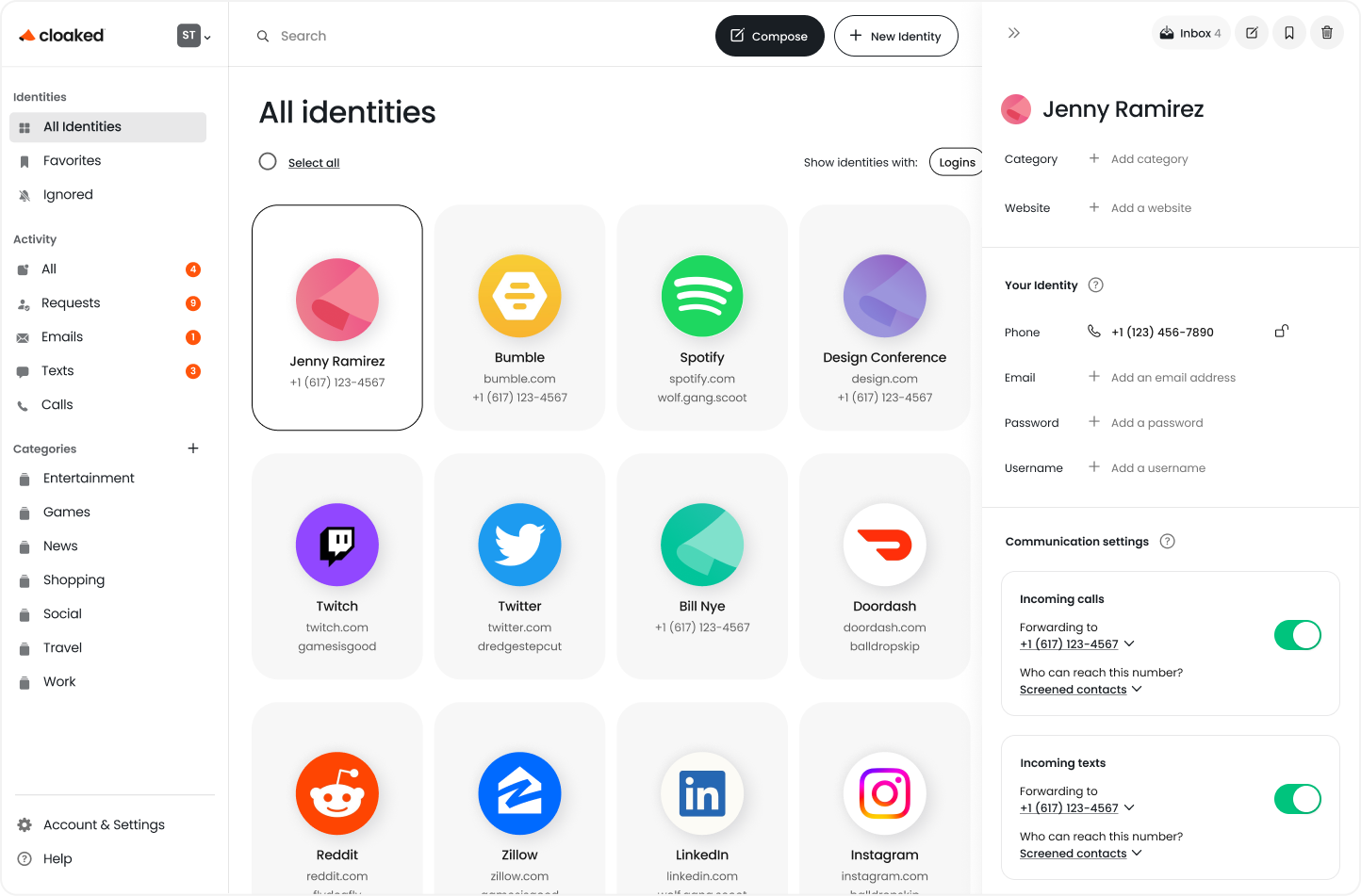Toggle Incoming texts forwarding switch

[1298, 799]
